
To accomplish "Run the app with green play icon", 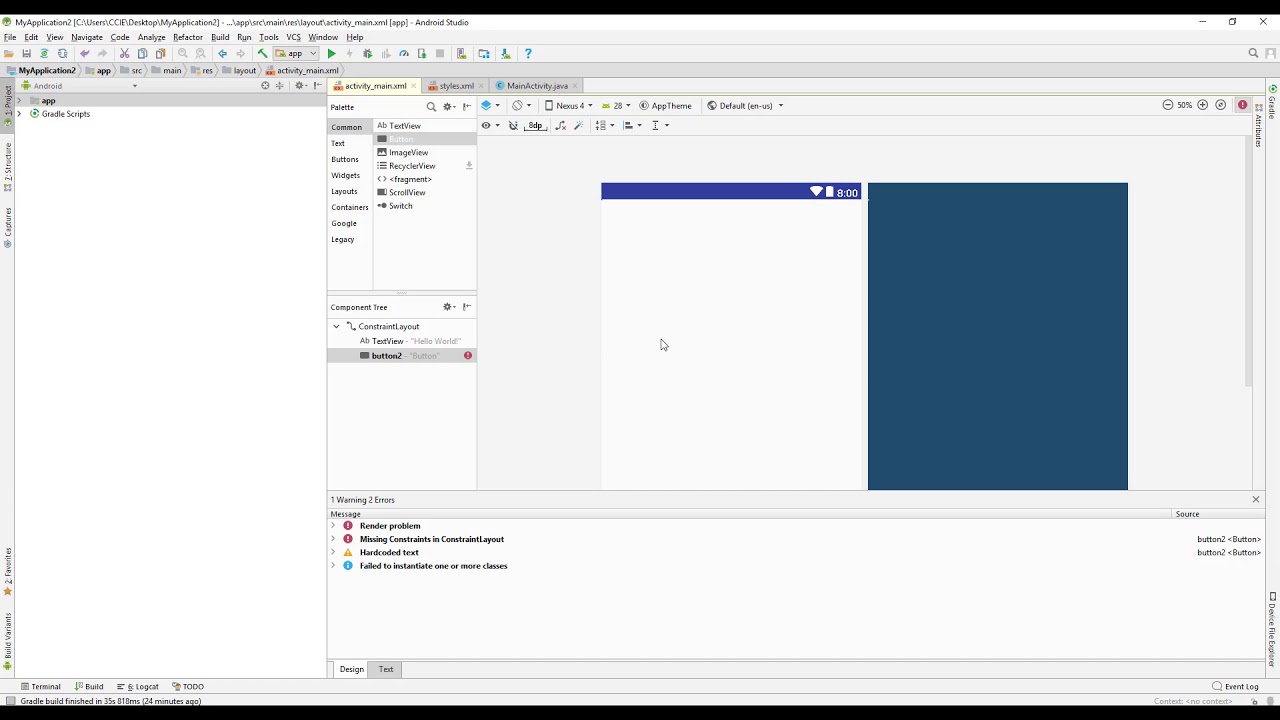I will point(331,54).
